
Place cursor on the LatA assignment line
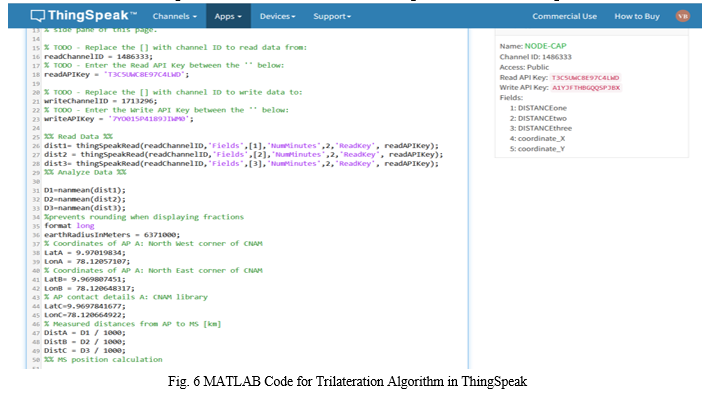85,253
